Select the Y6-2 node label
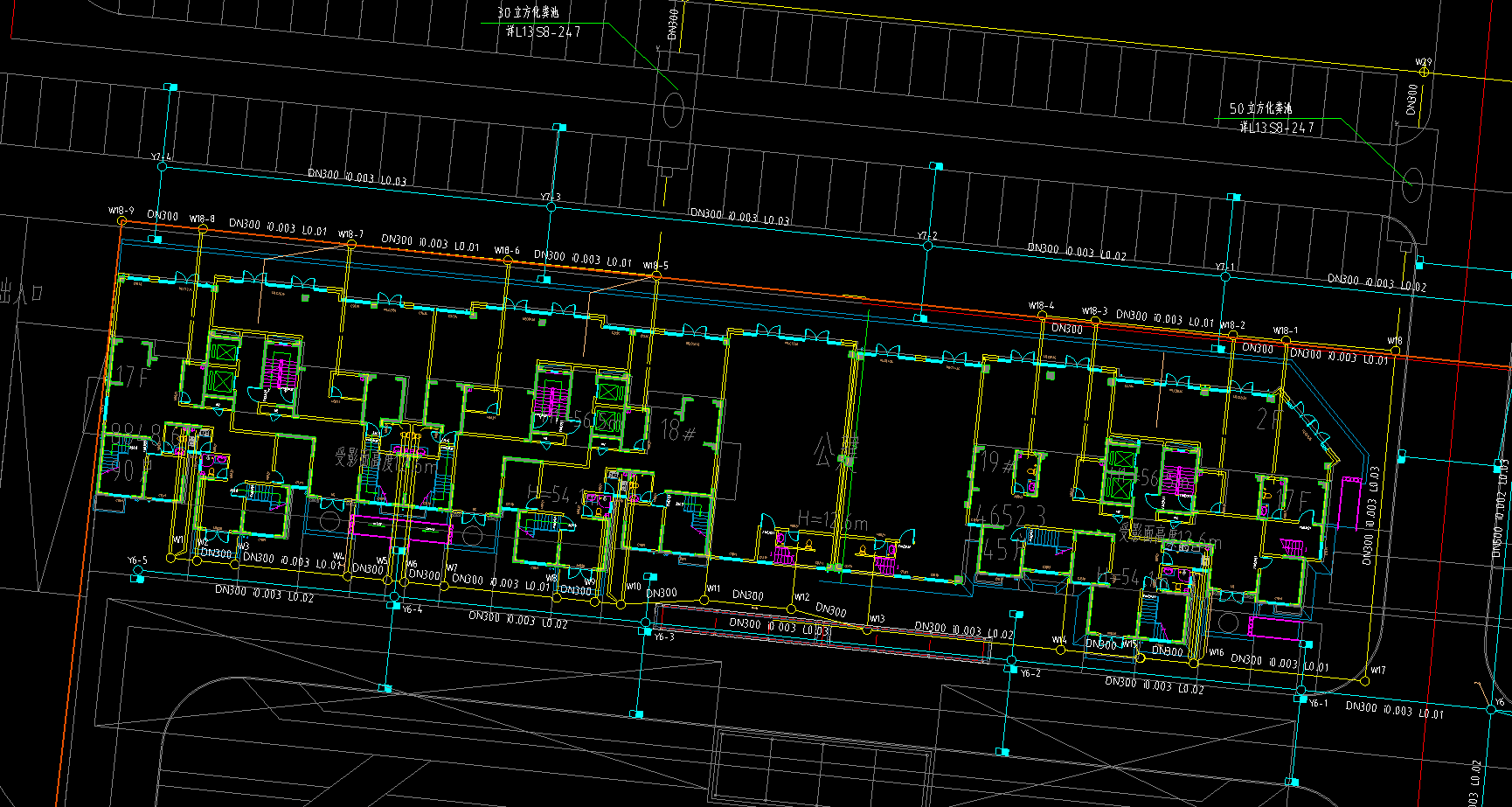This screenshot has height=807, width=1512. [x=1030, y=673]
